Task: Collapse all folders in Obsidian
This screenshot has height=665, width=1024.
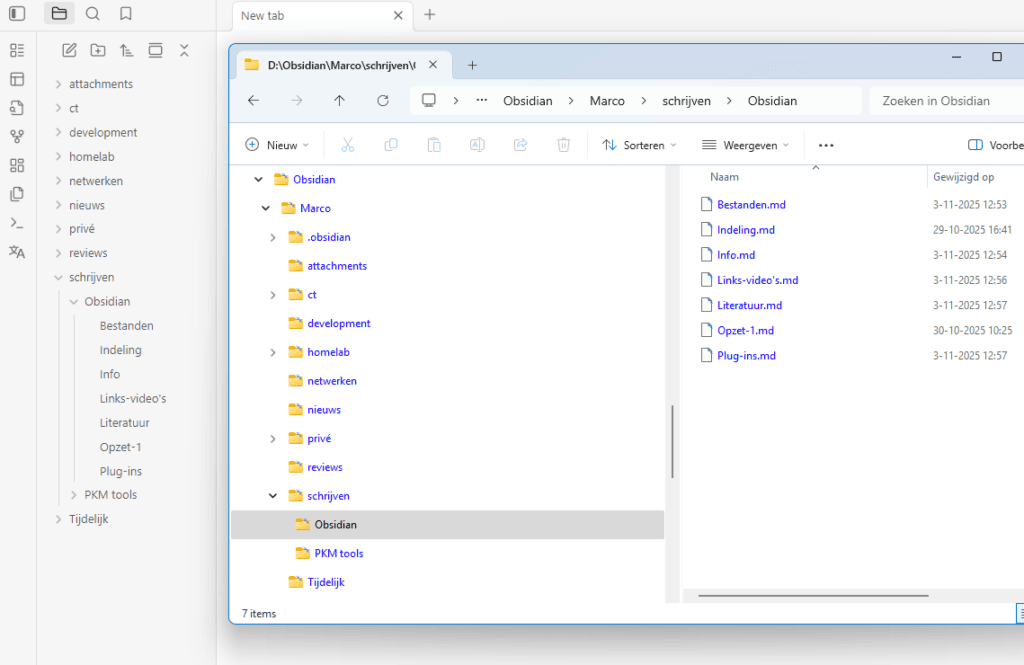Action: [x=184, y=50]
